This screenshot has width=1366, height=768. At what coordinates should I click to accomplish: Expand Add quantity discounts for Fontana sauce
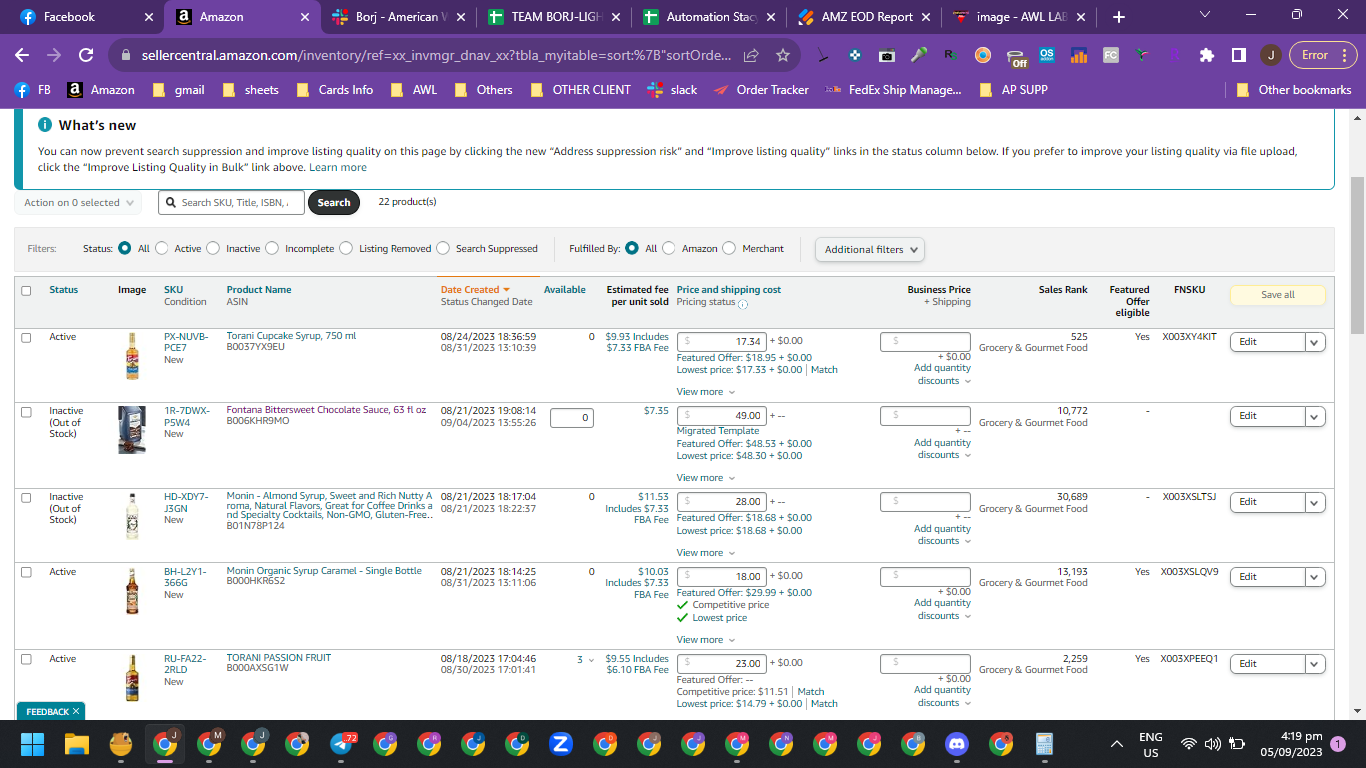pyautogui.click(x=943, y=449)
